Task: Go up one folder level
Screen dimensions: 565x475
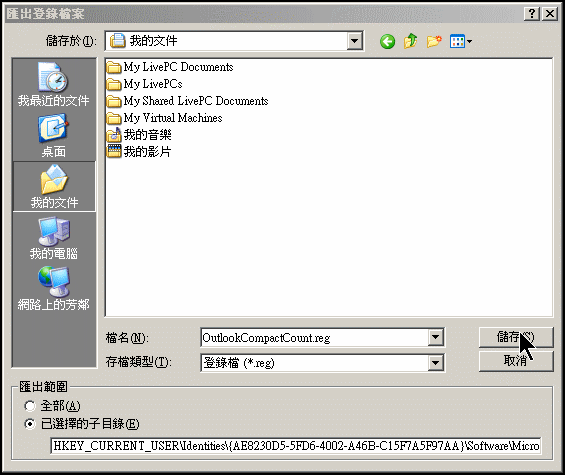Action: 410,41
